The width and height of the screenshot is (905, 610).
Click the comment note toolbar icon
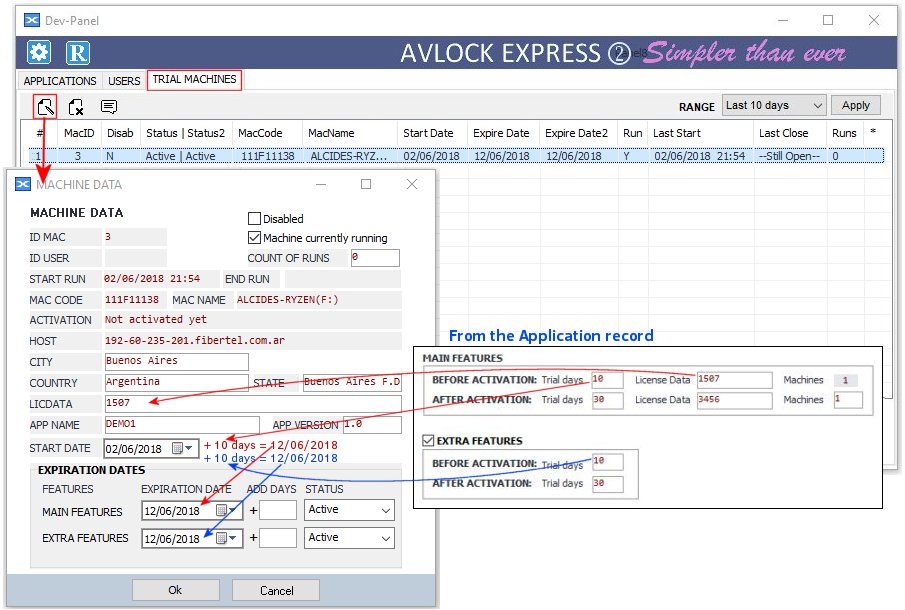click(109, 106)
